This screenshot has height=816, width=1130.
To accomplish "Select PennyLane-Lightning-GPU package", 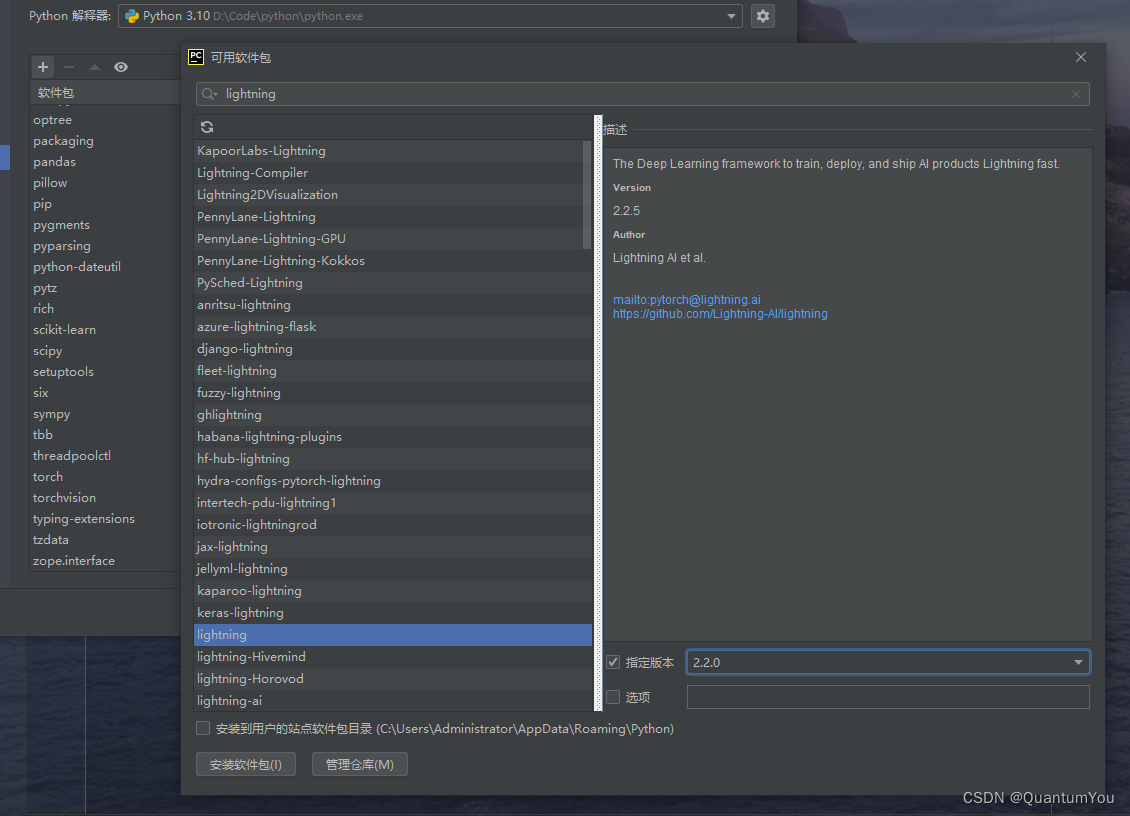I will point(393,239).
